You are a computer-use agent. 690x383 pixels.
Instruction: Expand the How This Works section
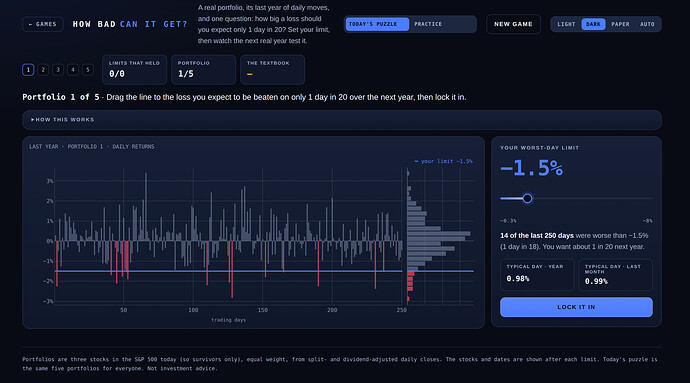[342, 120]
